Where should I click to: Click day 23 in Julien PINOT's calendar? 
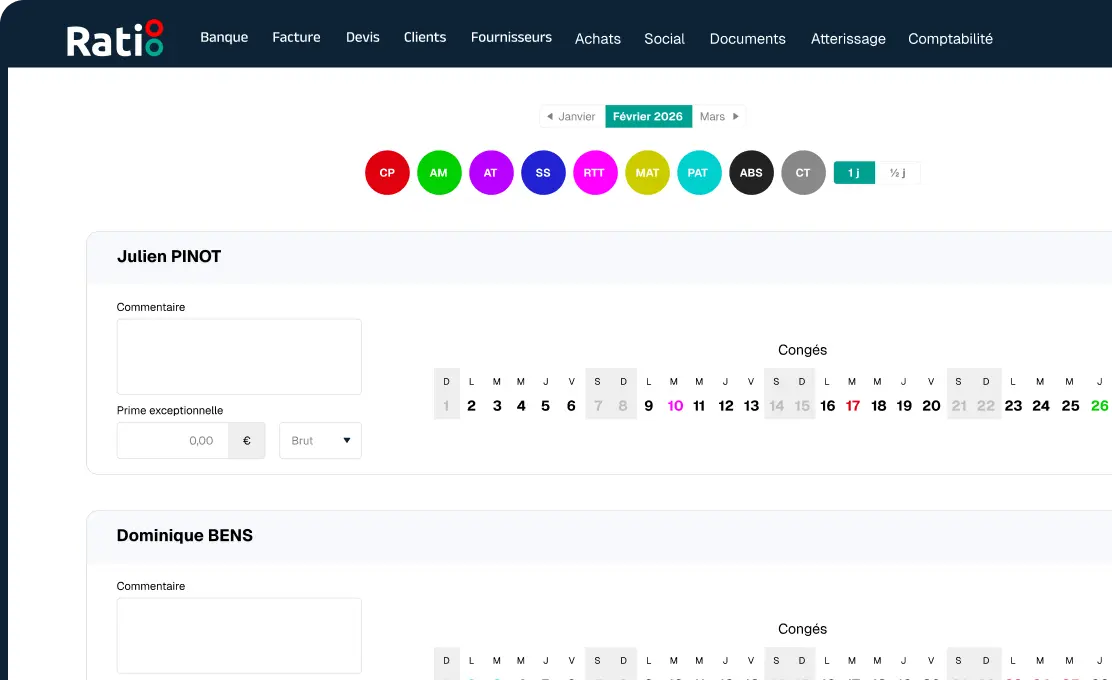(1013, 406)
